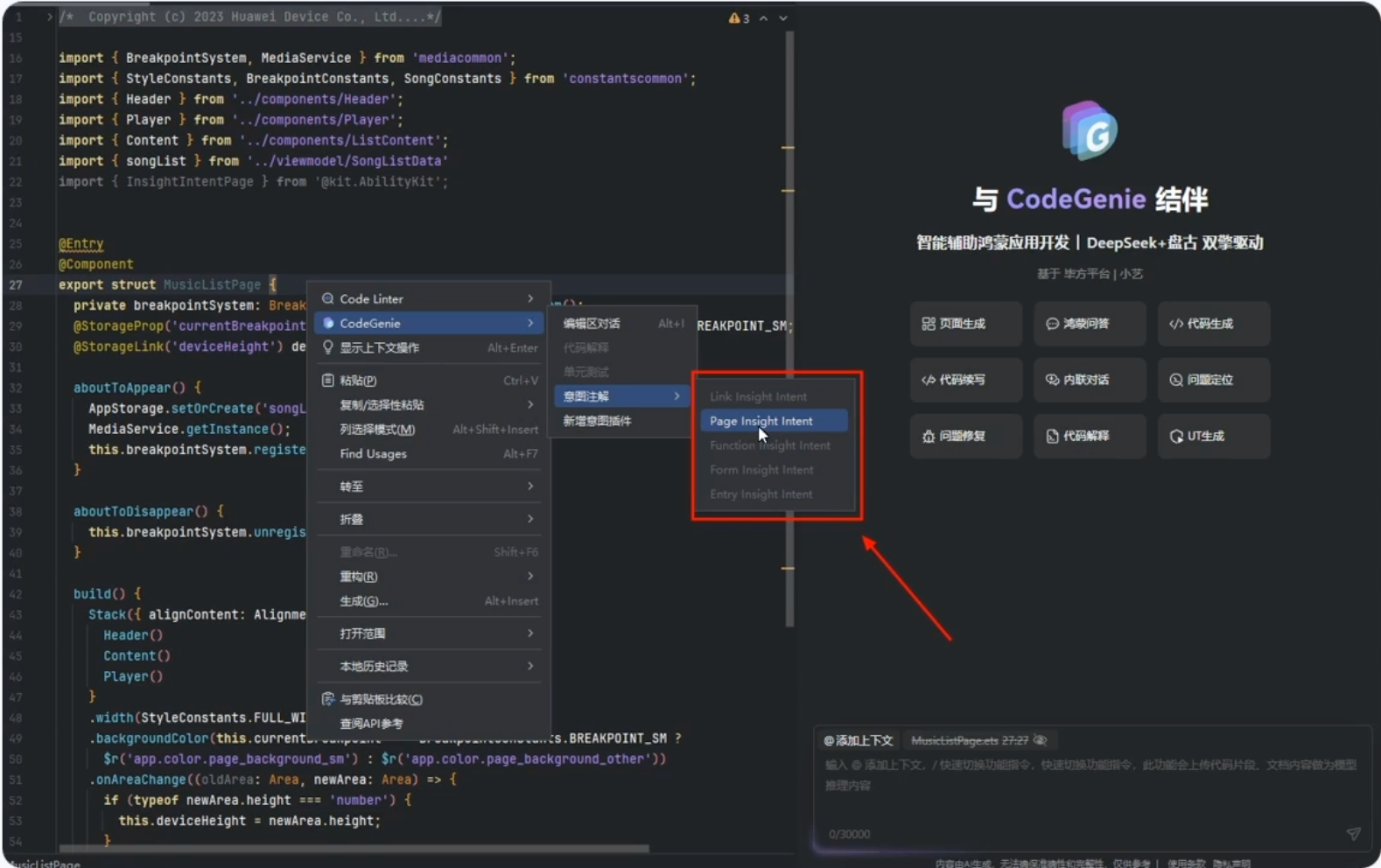Click Entry Insight Intent option
This screenshot has height=868, width=1381.
(x=775, y=494)
